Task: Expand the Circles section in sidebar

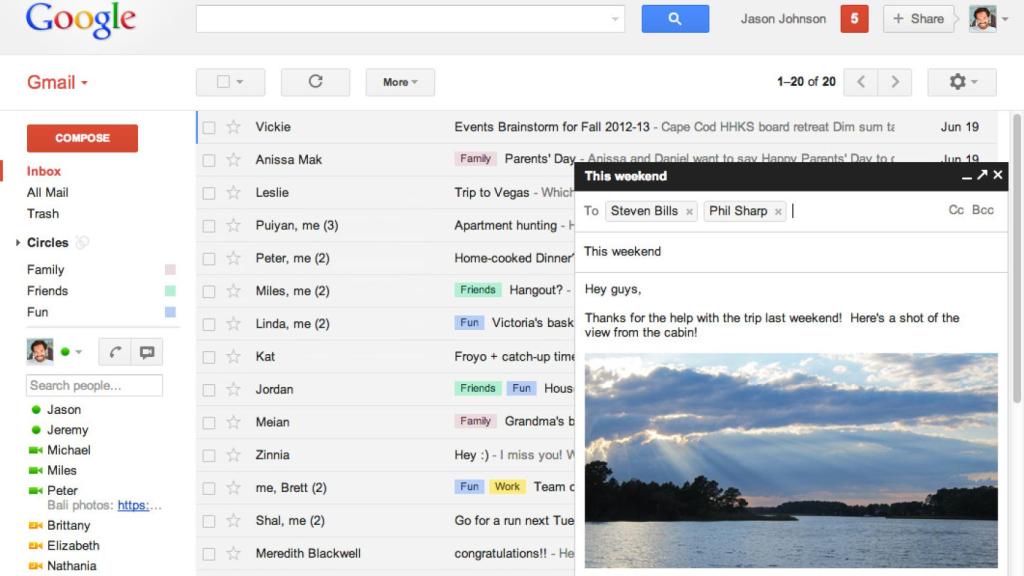Action: tap(18, 243)
